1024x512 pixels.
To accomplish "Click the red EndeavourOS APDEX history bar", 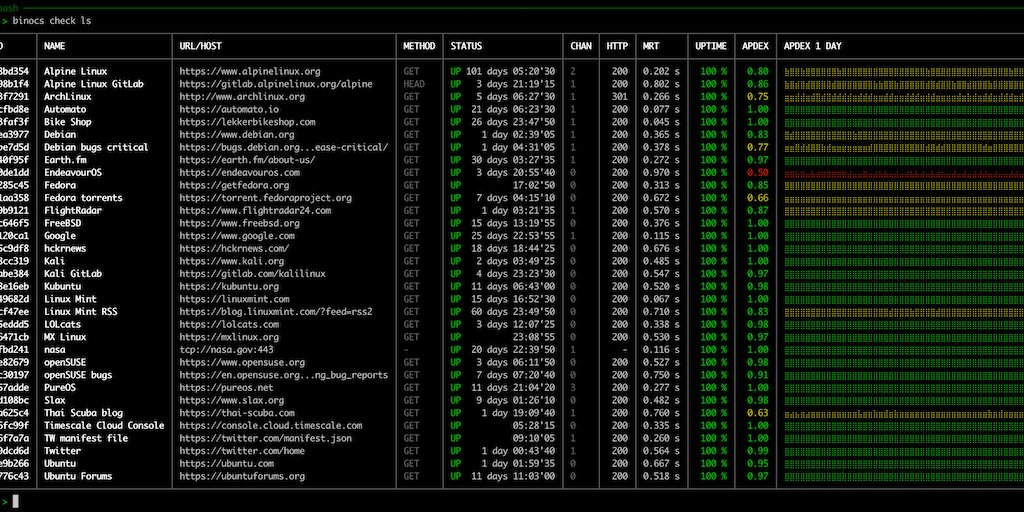I will pos(900,172).
